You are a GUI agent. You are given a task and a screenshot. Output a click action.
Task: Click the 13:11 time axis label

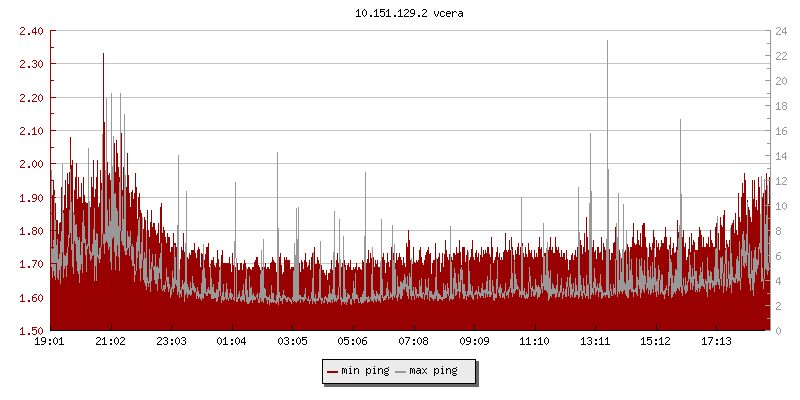(594, 342)
